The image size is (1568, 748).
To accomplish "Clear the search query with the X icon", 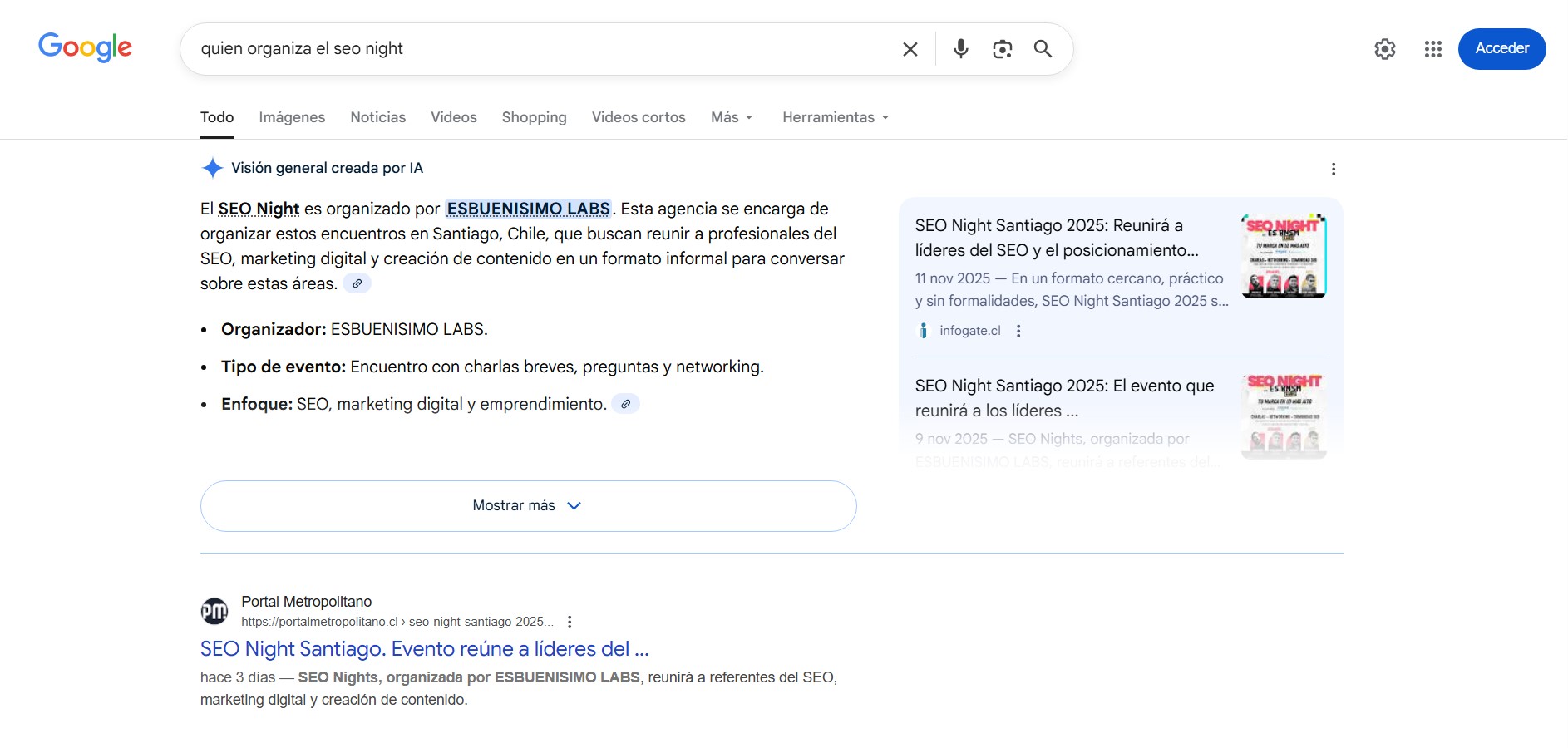I will [x=910, y=49].
